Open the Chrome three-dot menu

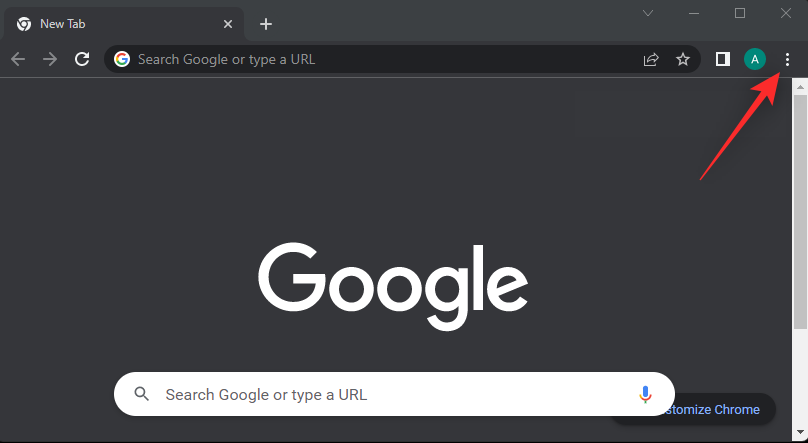[x=787, y=59]
